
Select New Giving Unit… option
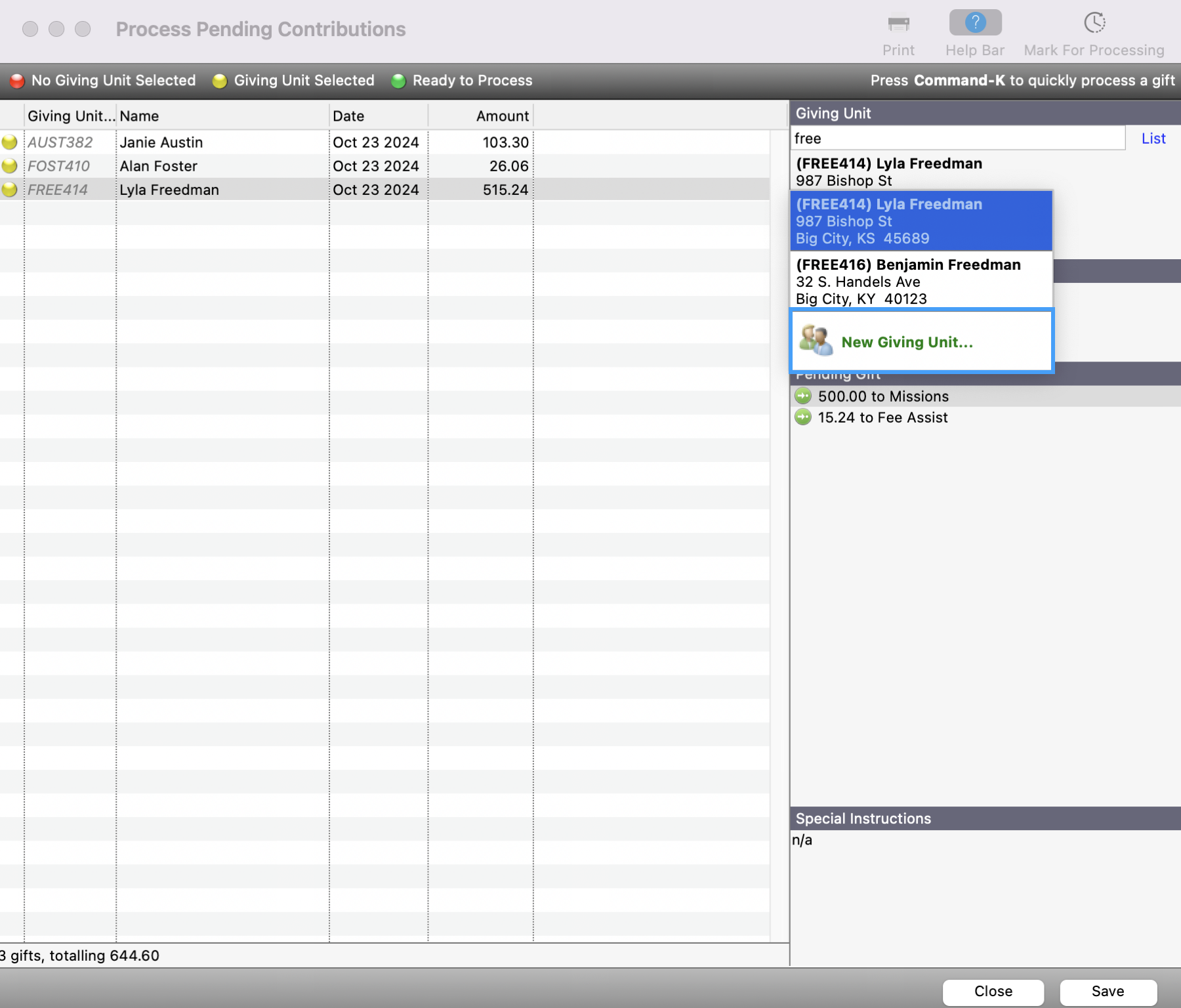coord(907,342)
